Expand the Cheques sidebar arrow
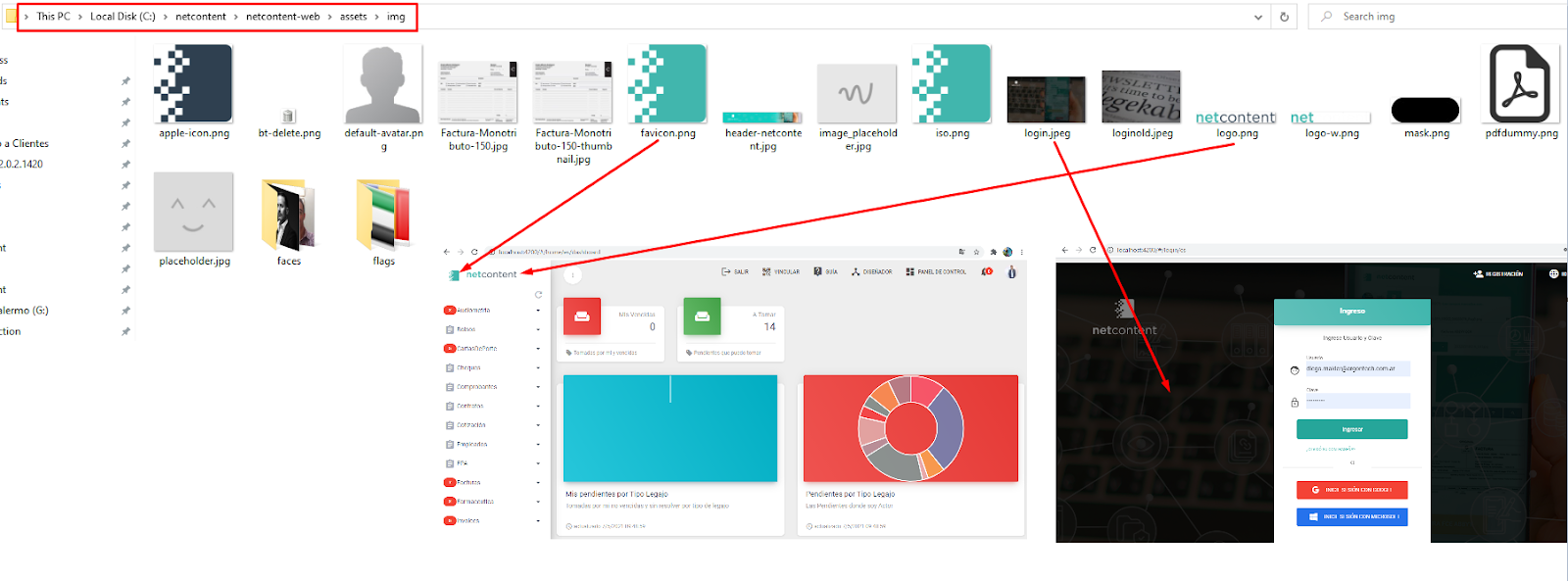The image size is (1568, 581). coord(538,367)
